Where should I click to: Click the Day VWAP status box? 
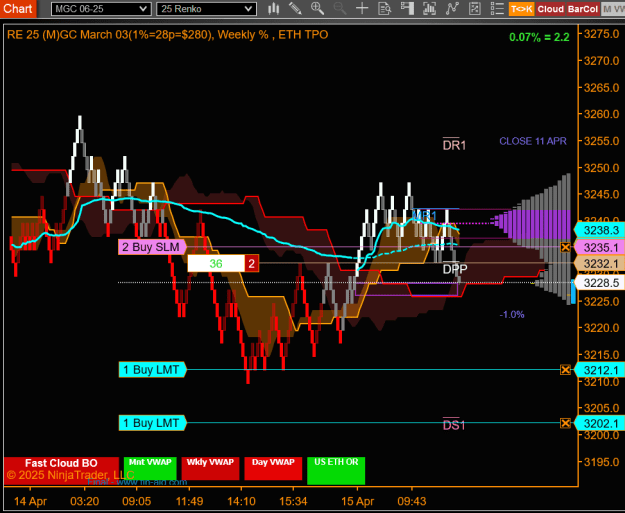tap(273, 469)
